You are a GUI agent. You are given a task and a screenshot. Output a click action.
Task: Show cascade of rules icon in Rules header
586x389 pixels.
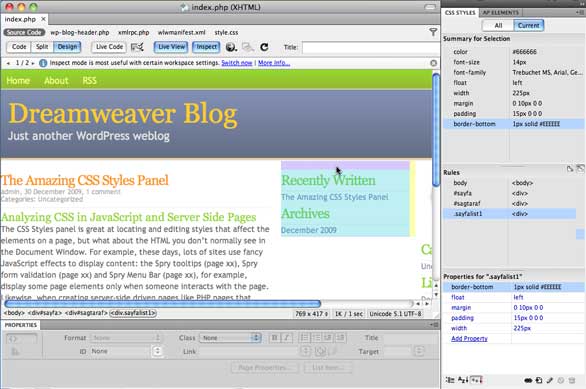point(580,169)
